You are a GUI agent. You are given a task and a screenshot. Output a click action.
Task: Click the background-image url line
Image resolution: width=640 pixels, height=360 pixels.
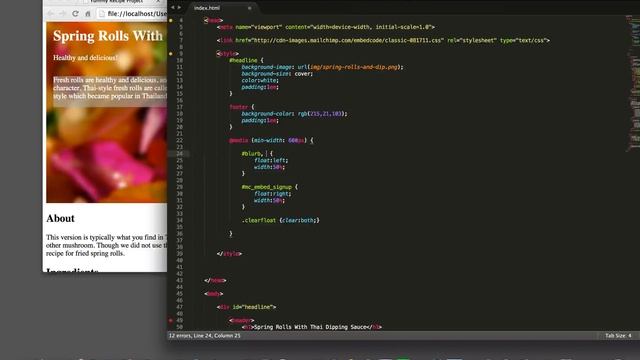[x=322, y=67]
